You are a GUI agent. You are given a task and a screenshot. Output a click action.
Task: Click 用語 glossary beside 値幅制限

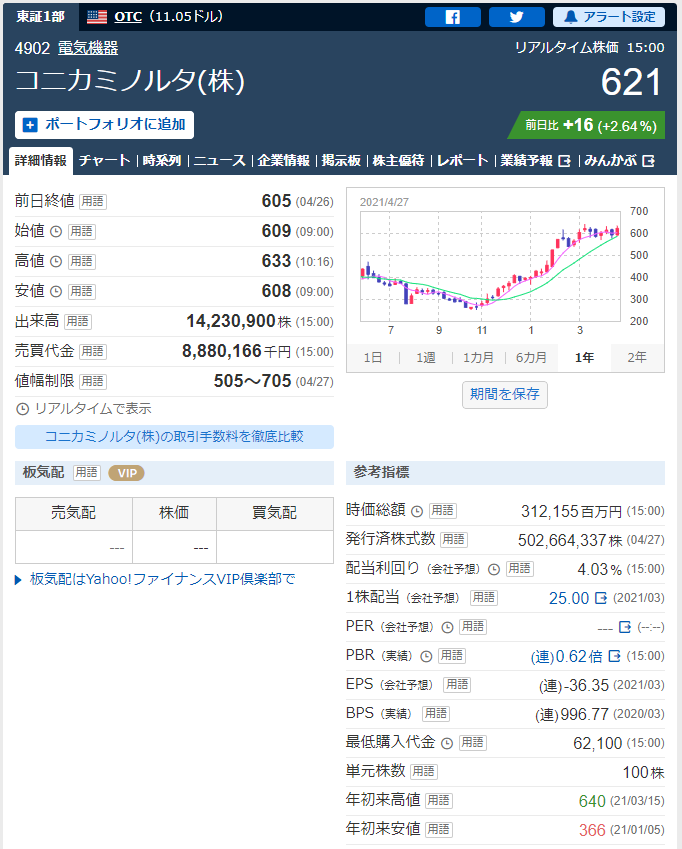[93, 381]
